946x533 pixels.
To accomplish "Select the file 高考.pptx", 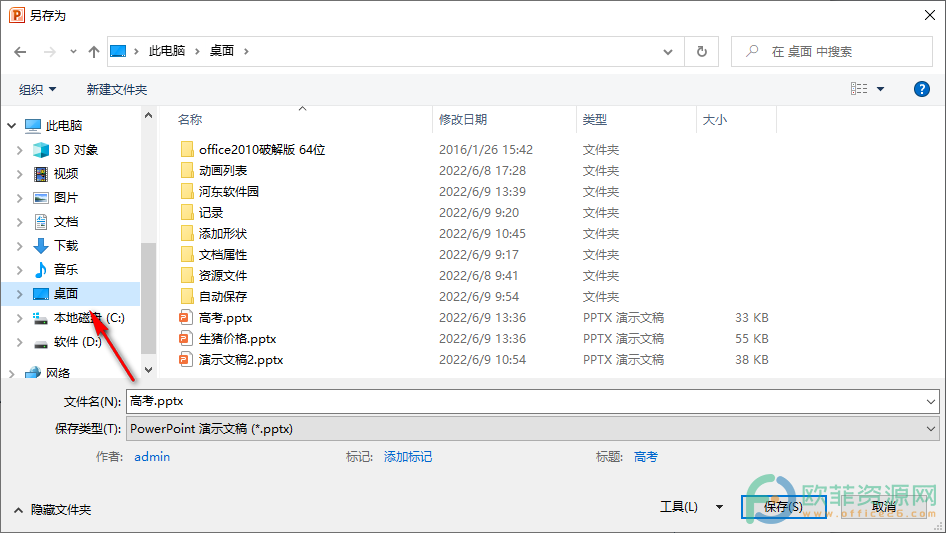I will [226, 318].
